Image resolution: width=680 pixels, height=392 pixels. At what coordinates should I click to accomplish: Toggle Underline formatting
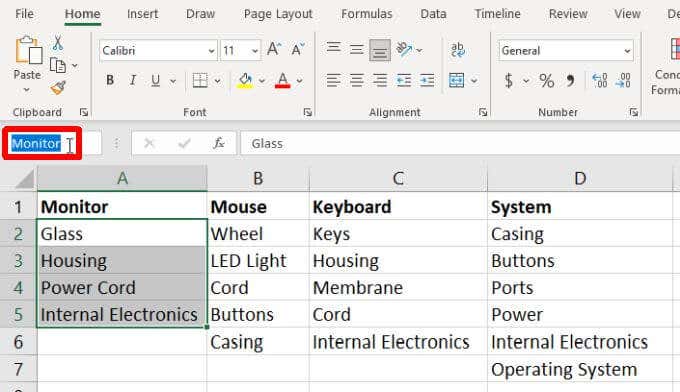click(155, 80)
